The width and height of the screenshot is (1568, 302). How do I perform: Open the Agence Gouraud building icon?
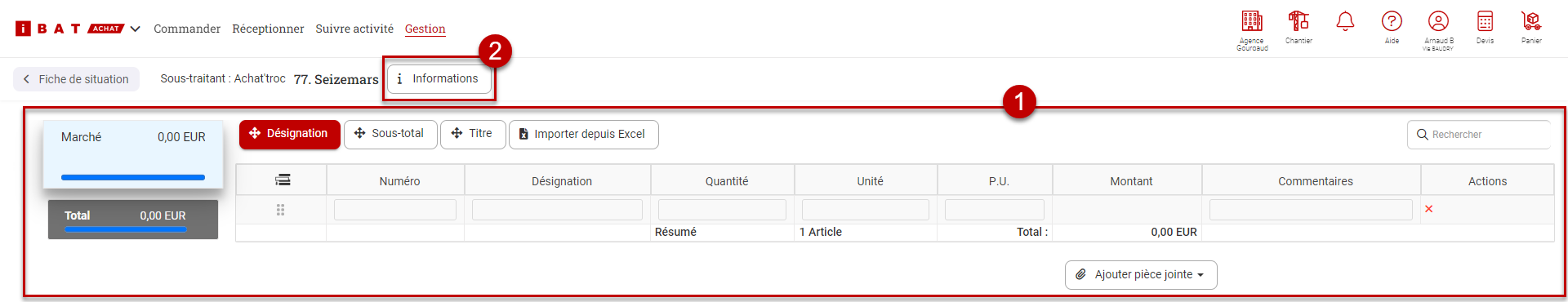coord(1252,21)
